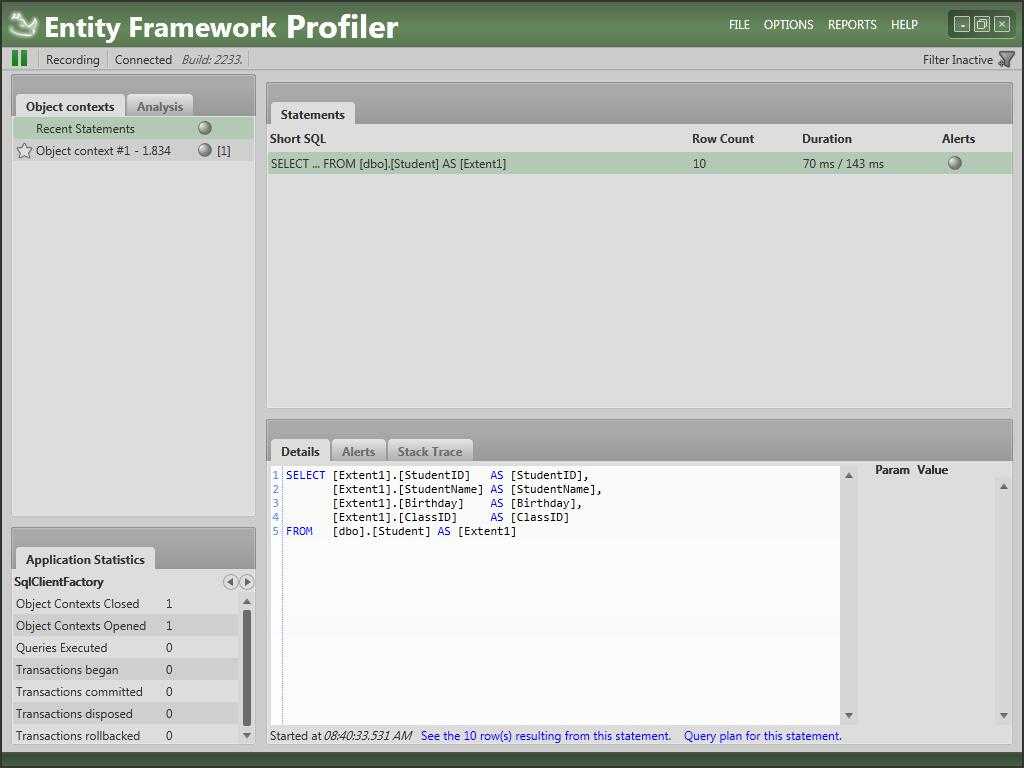Open Query plan for this statement link

(x=763, y=736)
